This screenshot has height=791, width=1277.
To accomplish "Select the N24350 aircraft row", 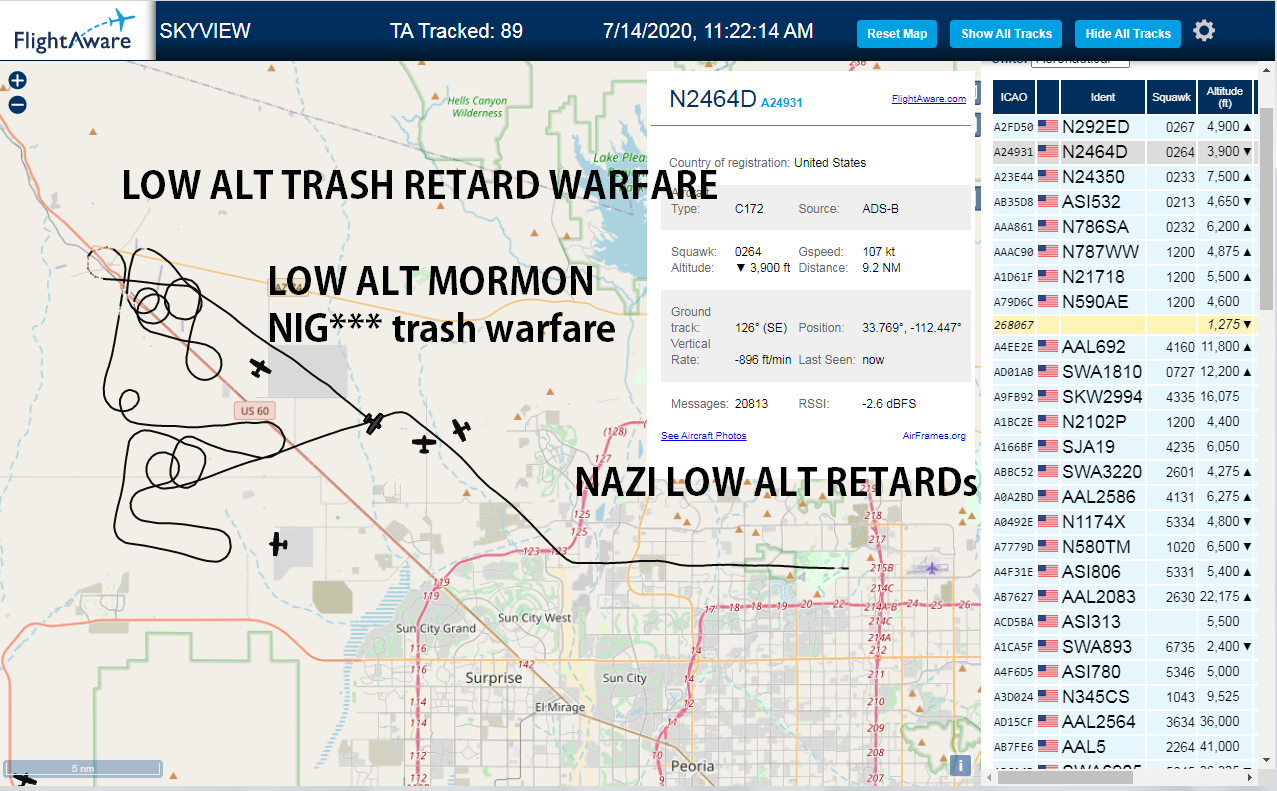I will [1123, 177].
